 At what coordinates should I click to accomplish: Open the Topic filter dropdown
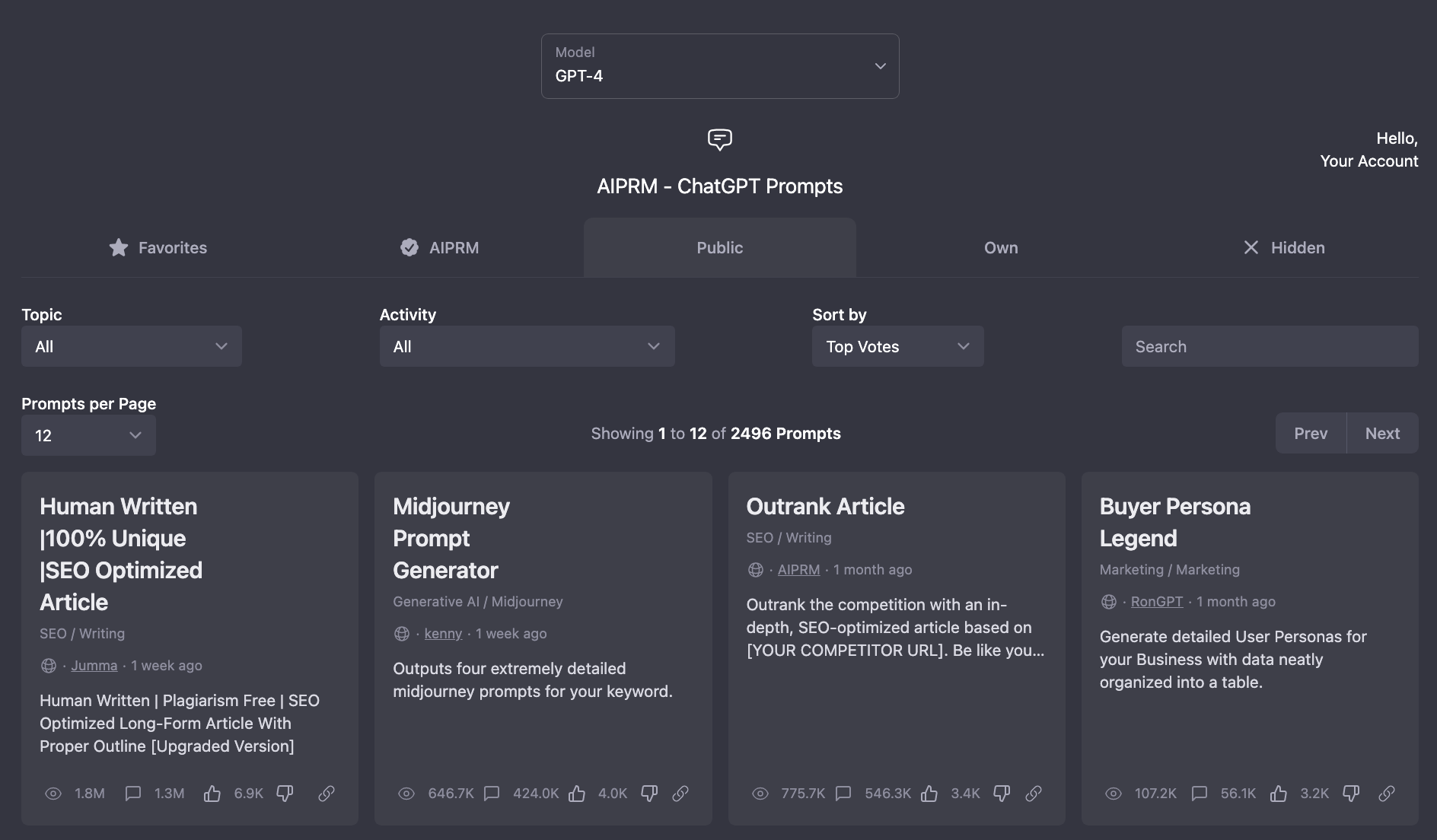pyautogui.click(x=132, y=346)
